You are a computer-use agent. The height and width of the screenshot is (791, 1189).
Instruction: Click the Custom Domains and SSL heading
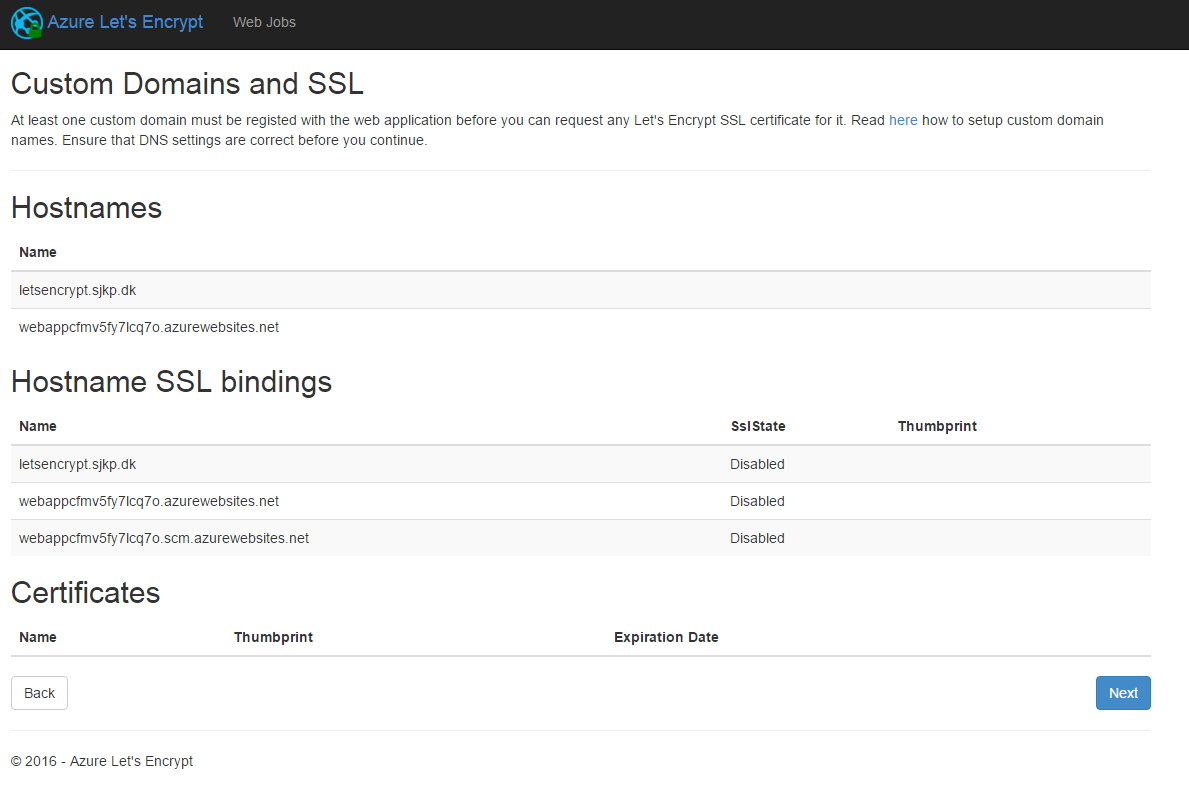click(x=187, y=84)
